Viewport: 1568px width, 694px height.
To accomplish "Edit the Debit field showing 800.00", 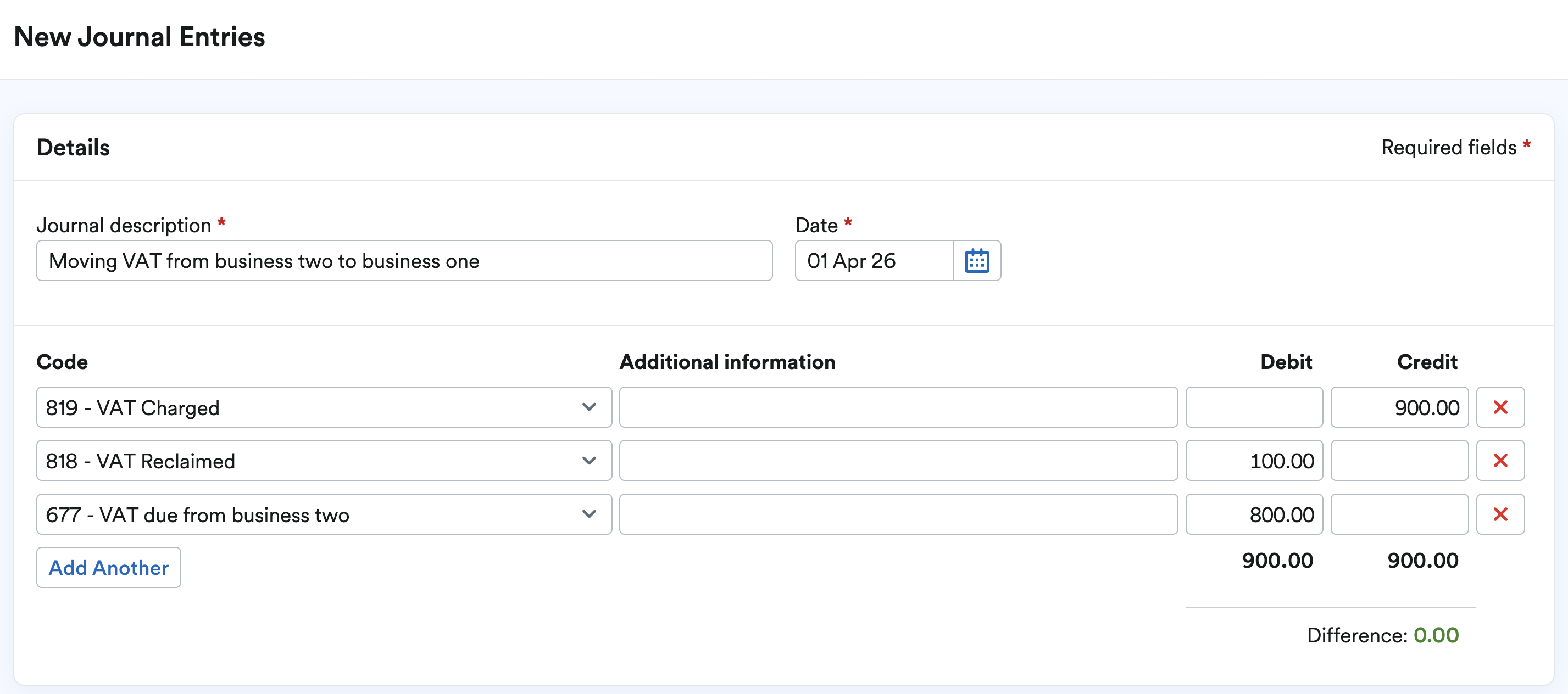I will pyautogui.click(x=1254, y=514).
